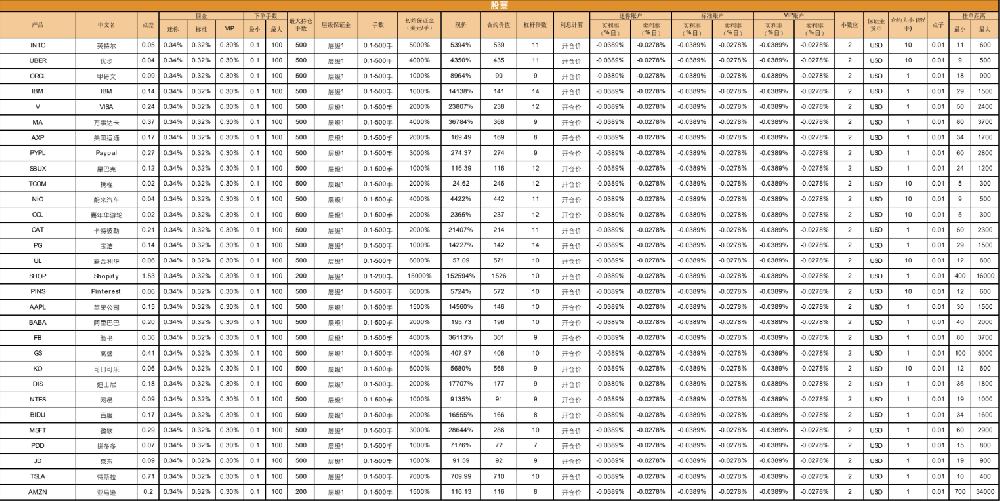Click the UBER ticker cell
1000x501 pixels.
pos(37,61)
